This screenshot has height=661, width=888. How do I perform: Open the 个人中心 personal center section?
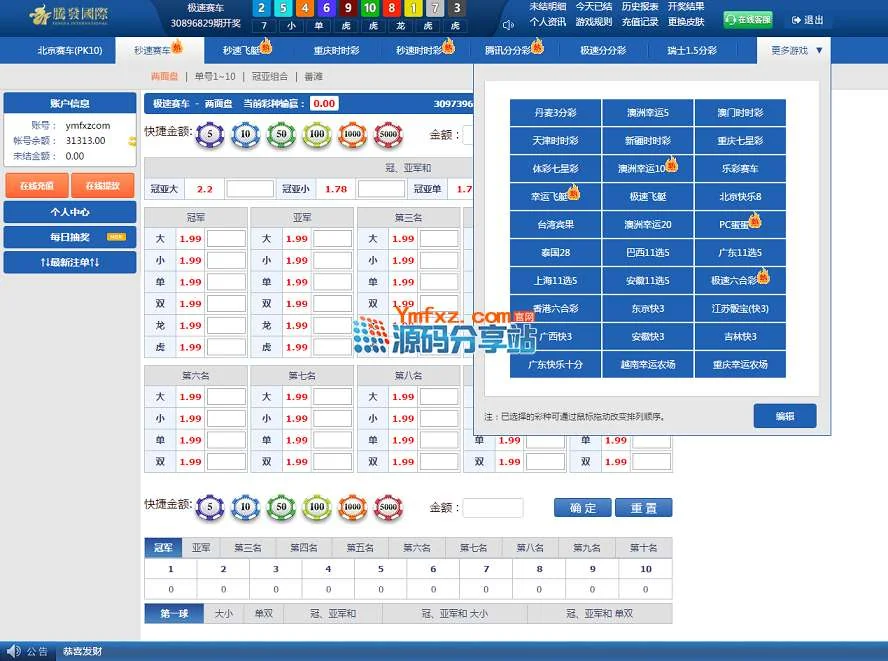point(70,212)
